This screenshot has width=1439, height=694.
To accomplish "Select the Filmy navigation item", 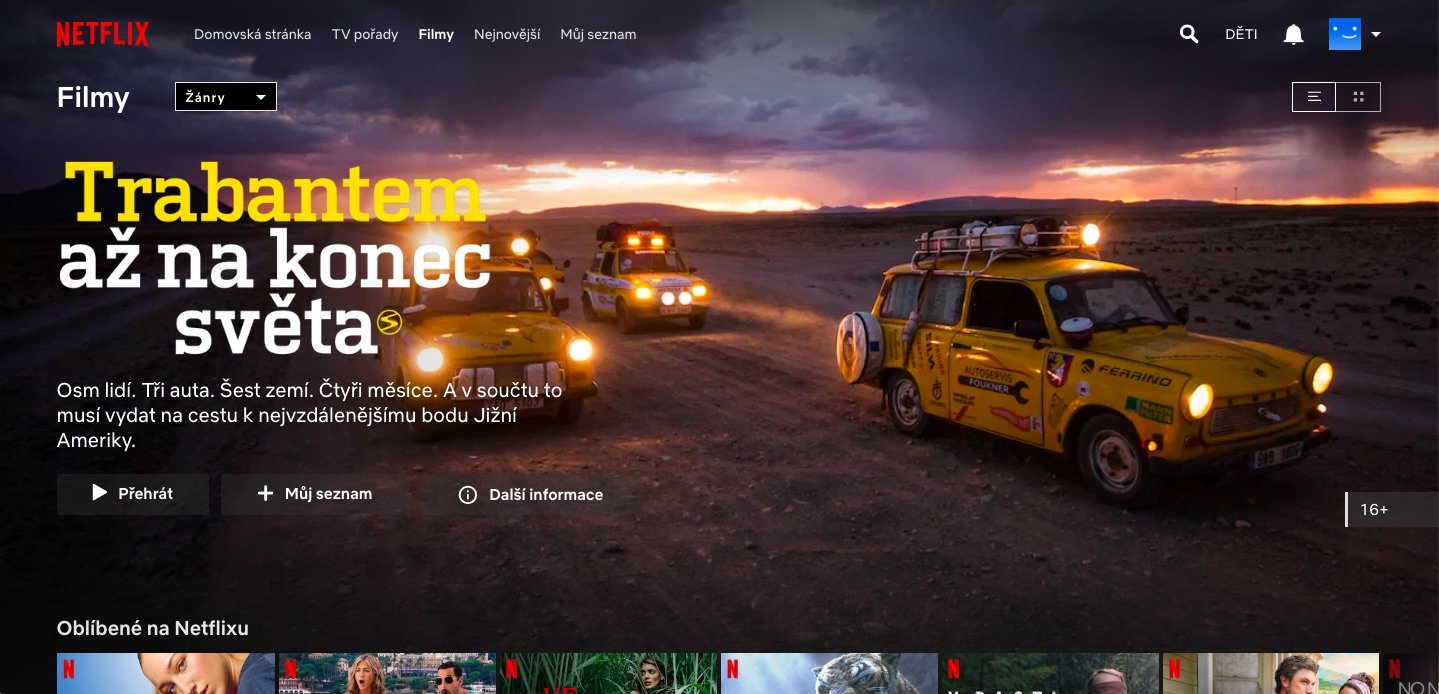I will tap(436, 34).
